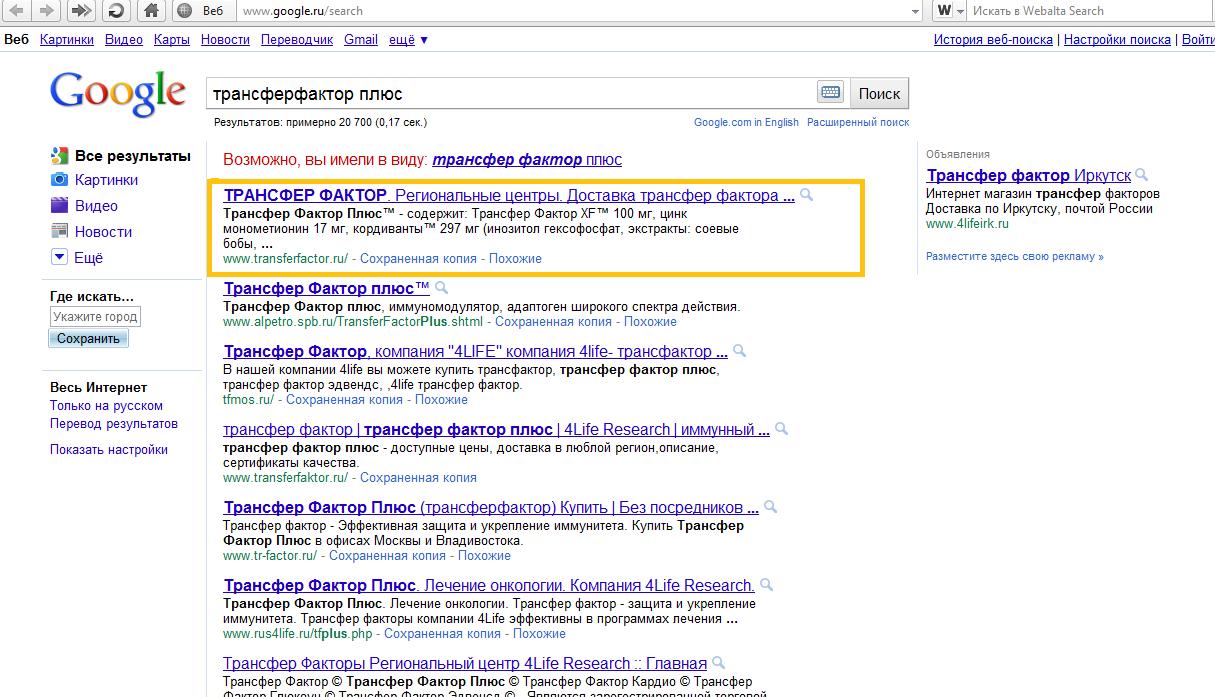
Task: Expand the Ещё sidebar arrow
Action: pyautogui.click(x=59, y=258)
